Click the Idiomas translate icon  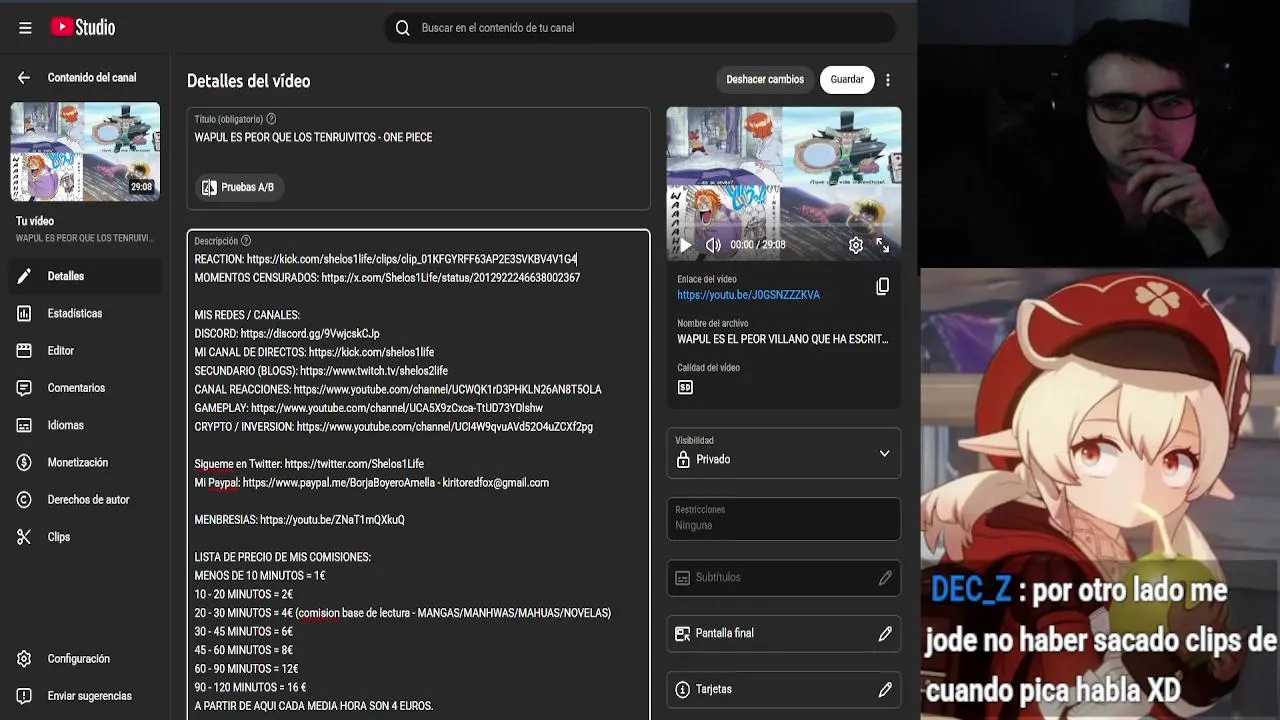coord(24,425)
